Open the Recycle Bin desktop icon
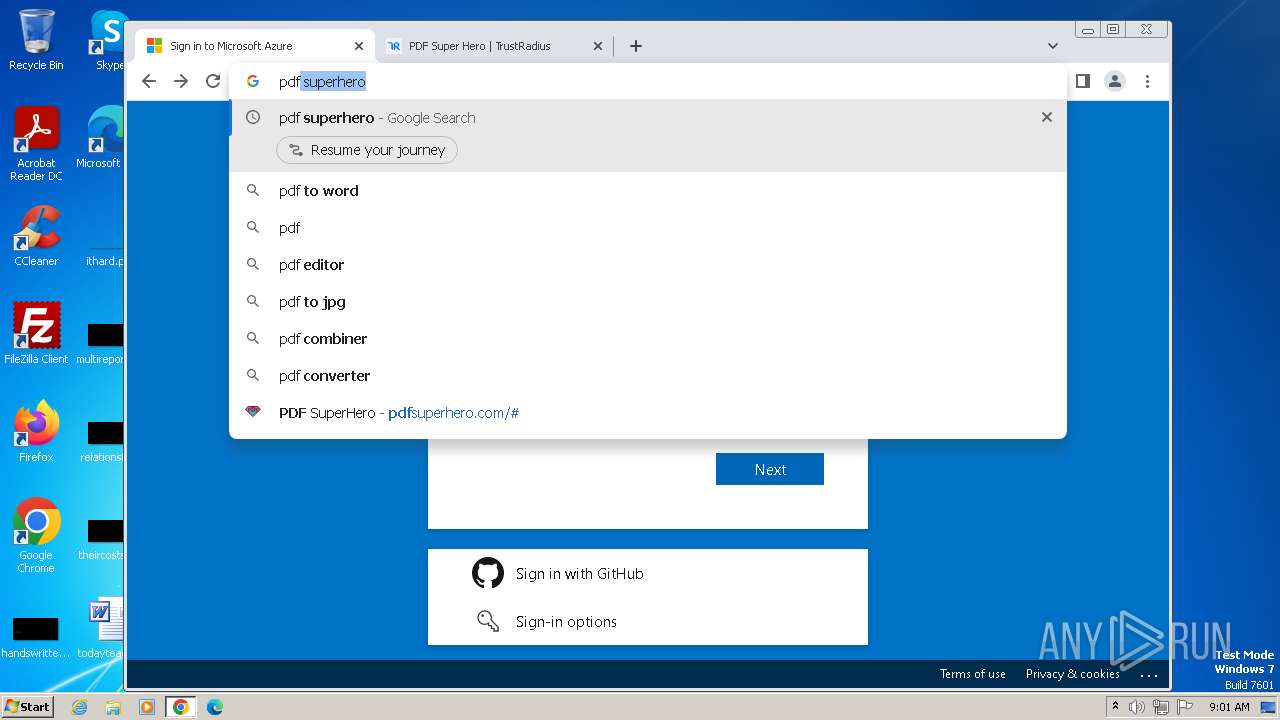 tap(36, 40)
